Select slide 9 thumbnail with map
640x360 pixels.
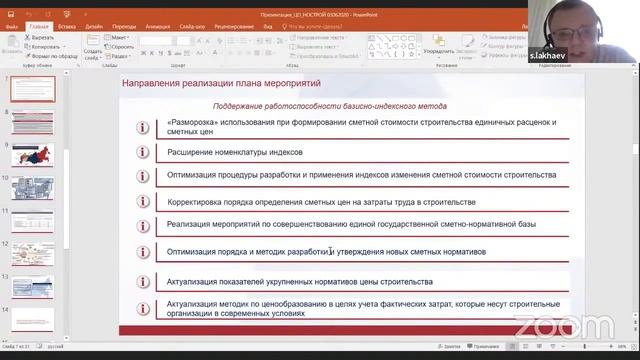(33, 155)
